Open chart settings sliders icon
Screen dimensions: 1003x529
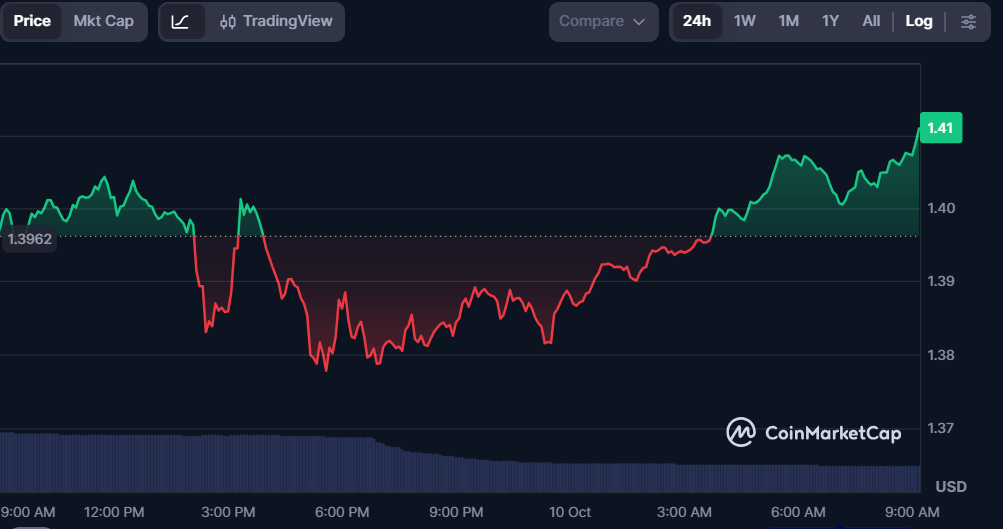(x=968, y=22)
